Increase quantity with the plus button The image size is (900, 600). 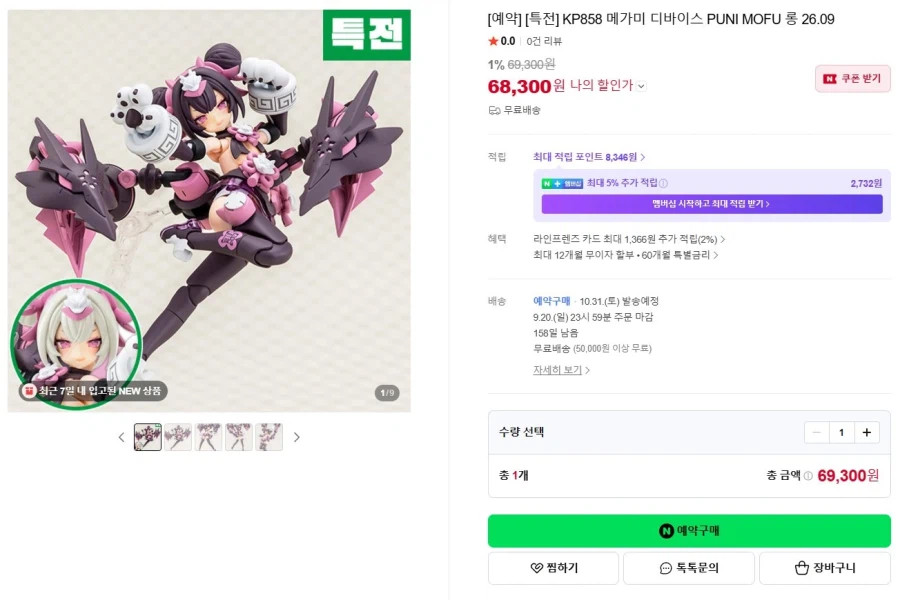[866, 432]
